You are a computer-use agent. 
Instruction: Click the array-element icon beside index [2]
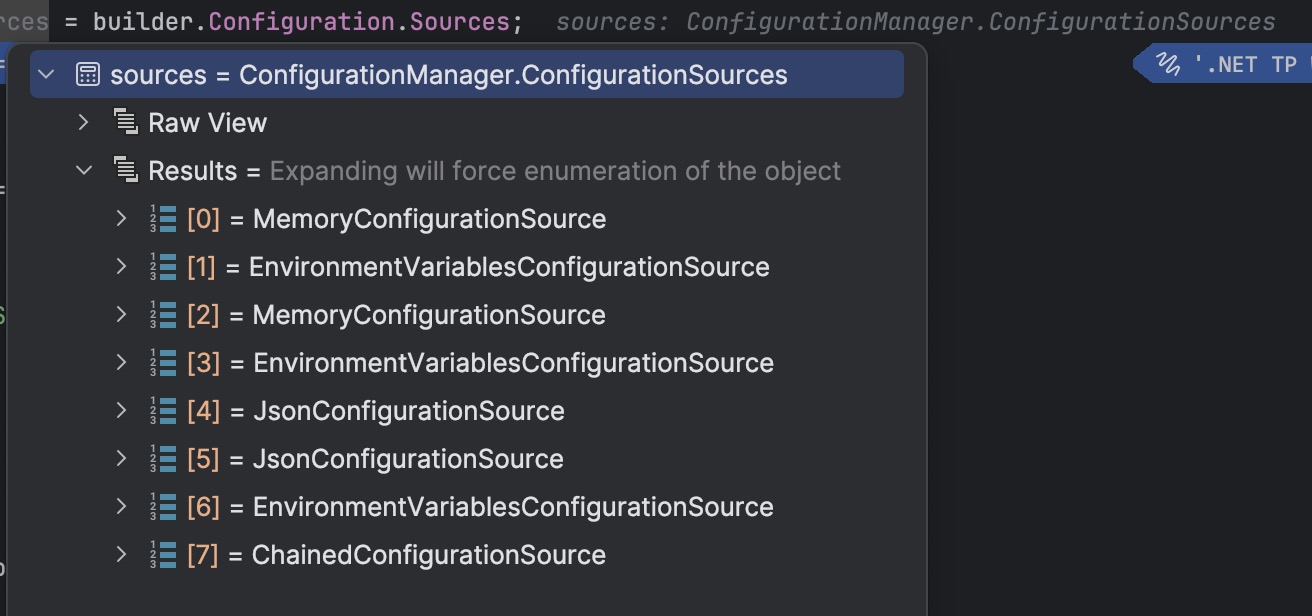coord(163,315)
